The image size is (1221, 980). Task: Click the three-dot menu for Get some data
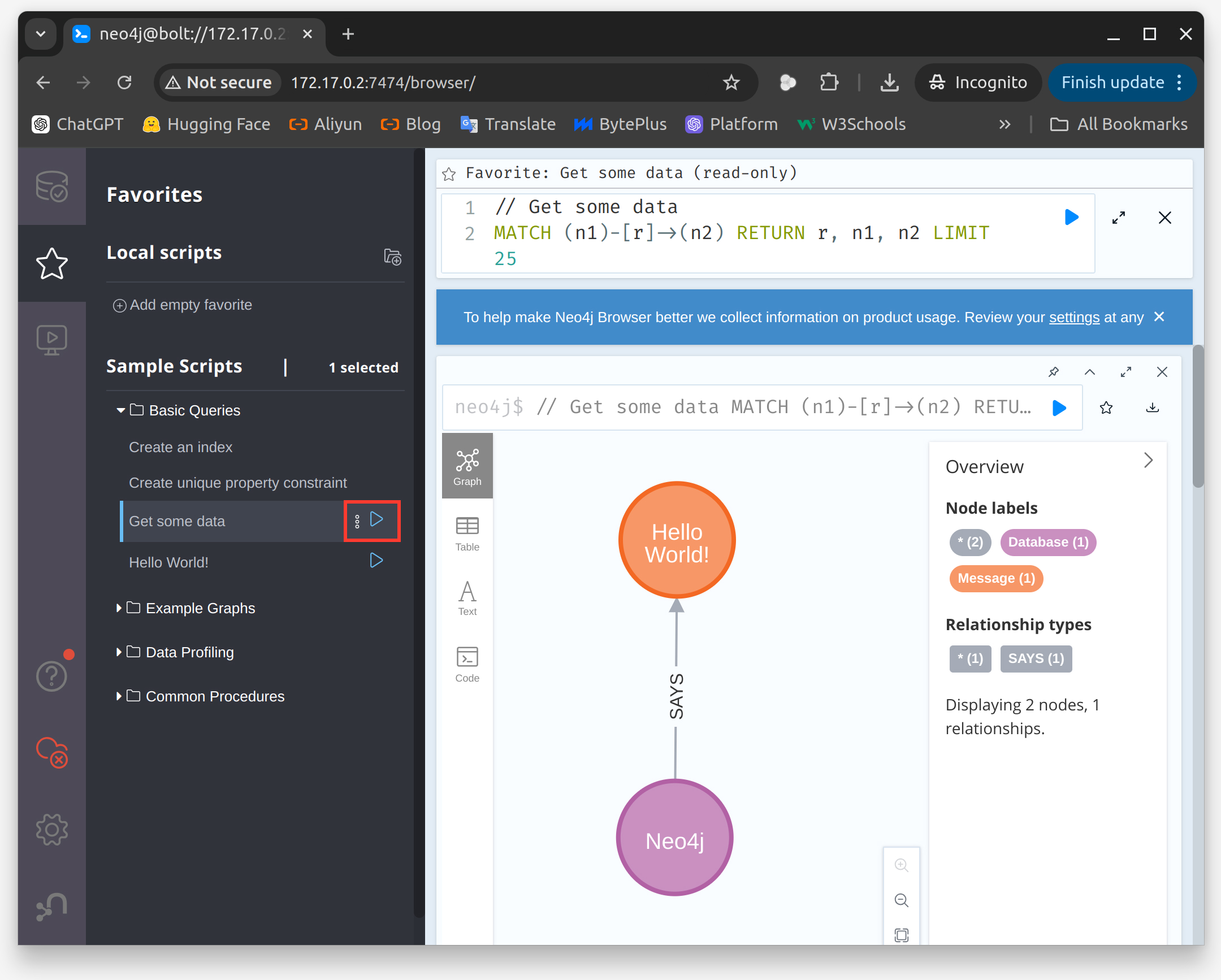(x=357, y=522)
